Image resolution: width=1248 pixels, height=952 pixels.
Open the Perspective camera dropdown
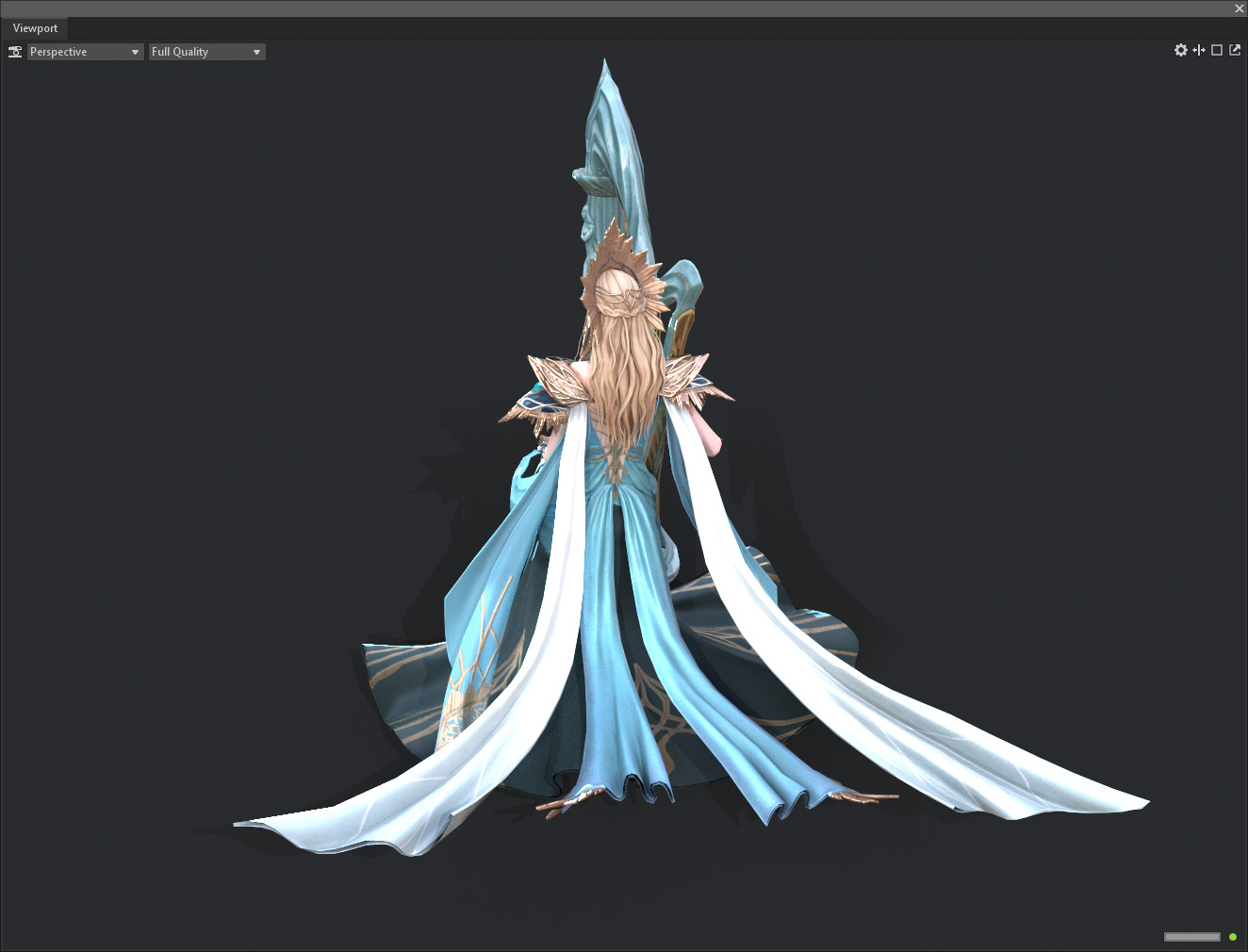pyautogui.click(x=85, y=52)
